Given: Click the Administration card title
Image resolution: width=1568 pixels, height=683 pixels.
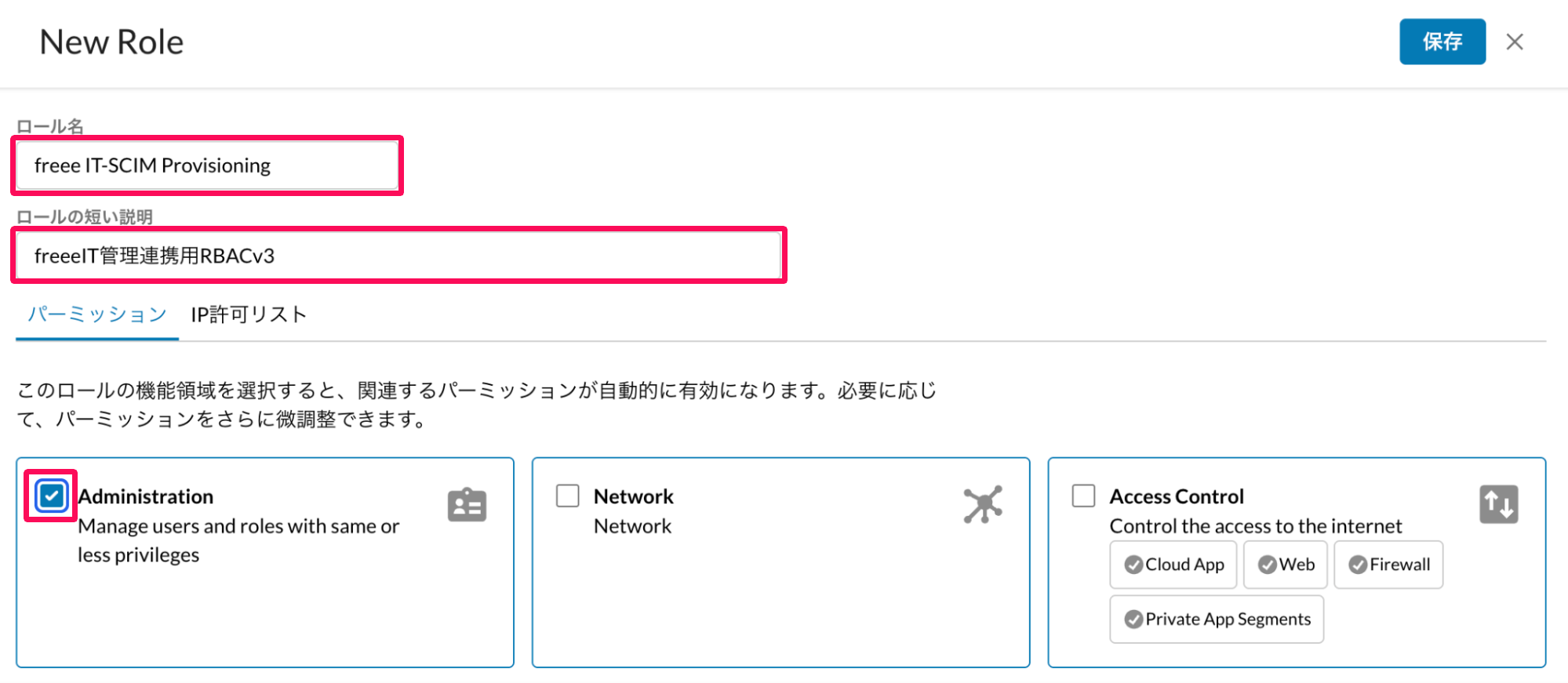Looking at the screenshot, I should (146, 496).
